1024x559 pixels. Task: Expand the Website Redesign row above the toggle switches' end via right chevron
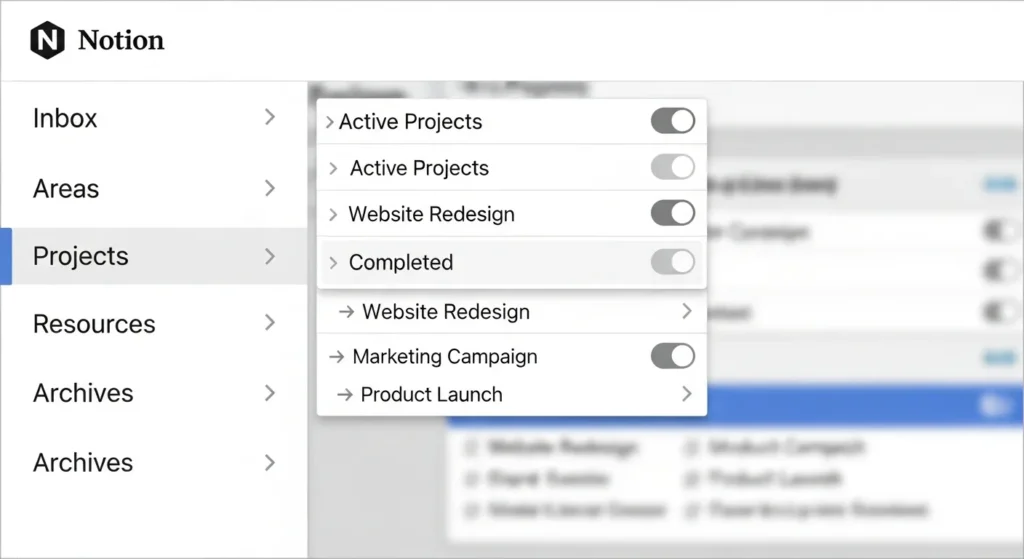pyautogui.click(x=687, y=312)
